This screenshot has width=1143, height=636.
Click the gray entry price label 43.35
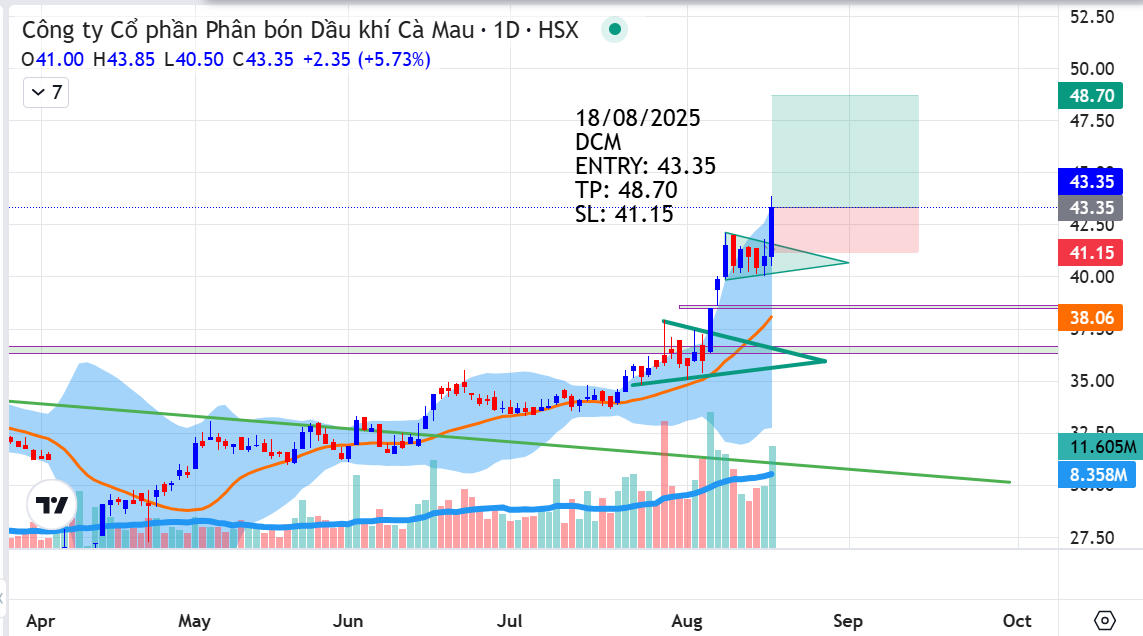click(1091, 208)
